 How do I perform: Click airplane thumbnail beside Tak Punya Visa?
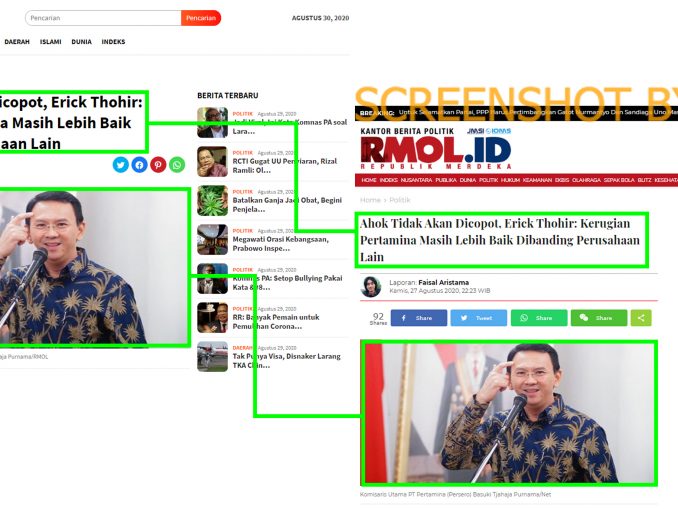(x=212, y=356)
